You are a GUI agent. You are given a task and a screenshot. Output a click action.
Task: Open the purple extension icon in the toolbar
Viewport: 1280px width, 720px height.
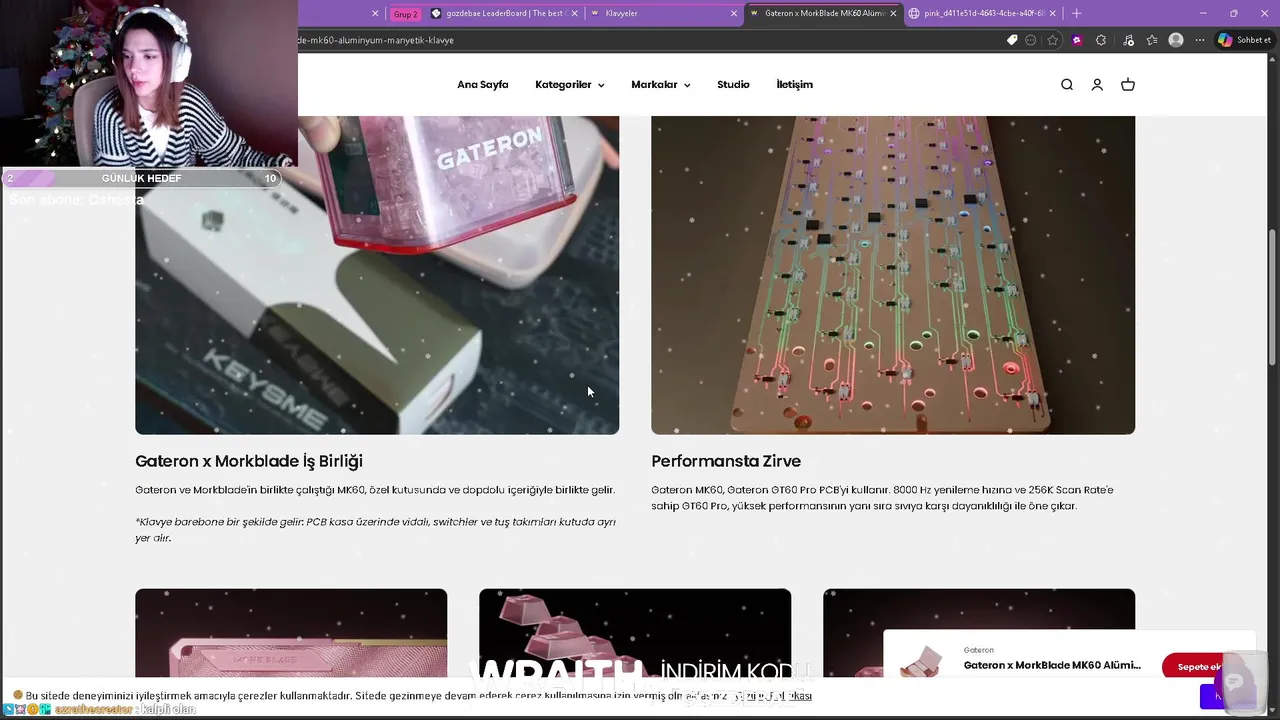coord(1077,40)
